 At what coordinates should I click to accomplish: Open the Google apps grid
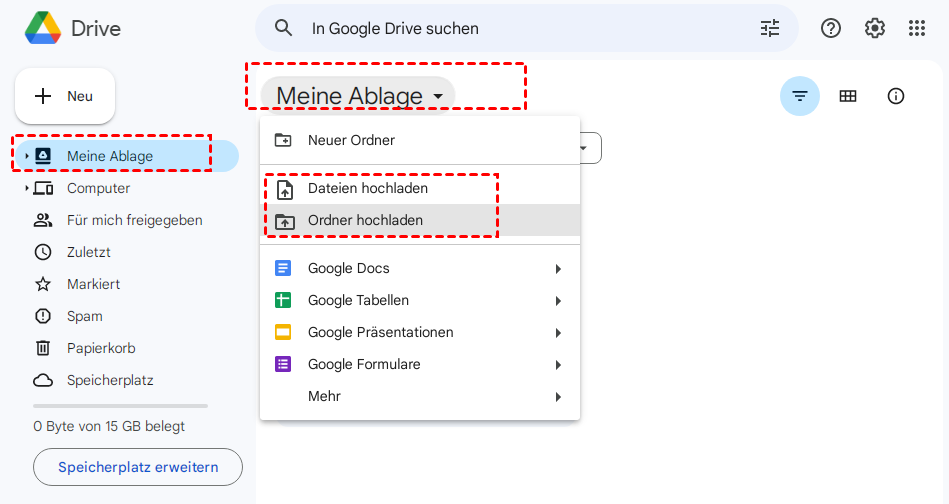click(x=917, y=28)
